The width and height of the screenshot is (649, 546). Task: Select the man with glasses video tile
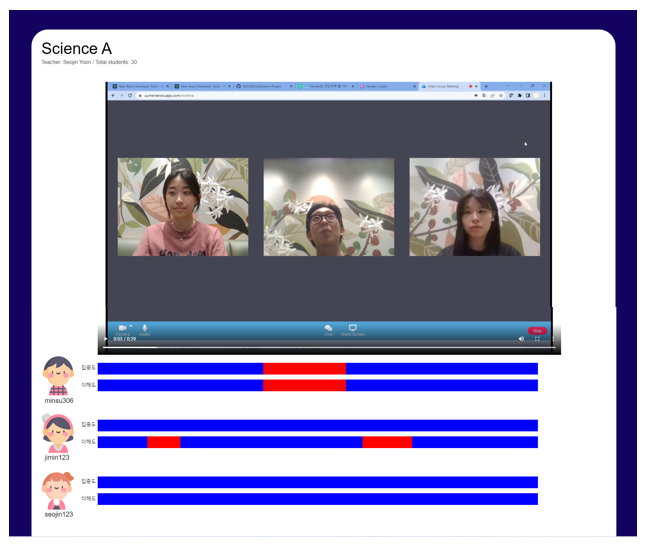[329, 207]
